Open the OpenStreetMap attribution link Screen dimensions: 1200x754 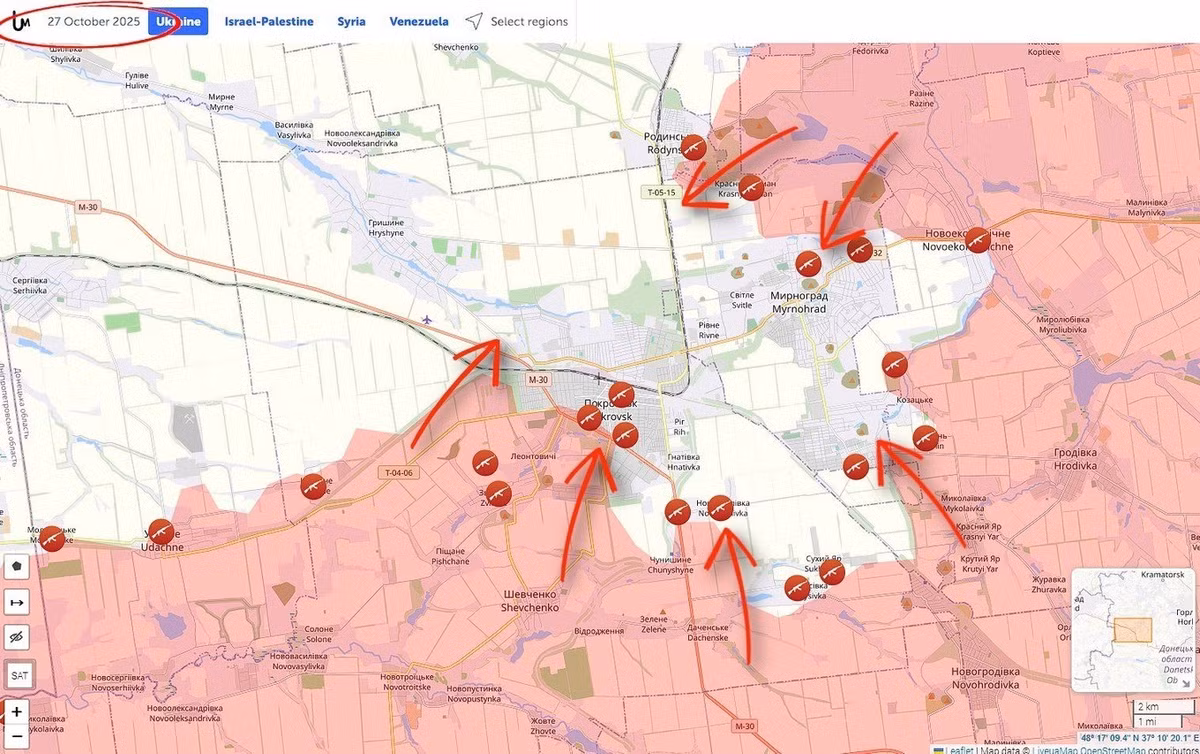click(x=1125, y=748)
